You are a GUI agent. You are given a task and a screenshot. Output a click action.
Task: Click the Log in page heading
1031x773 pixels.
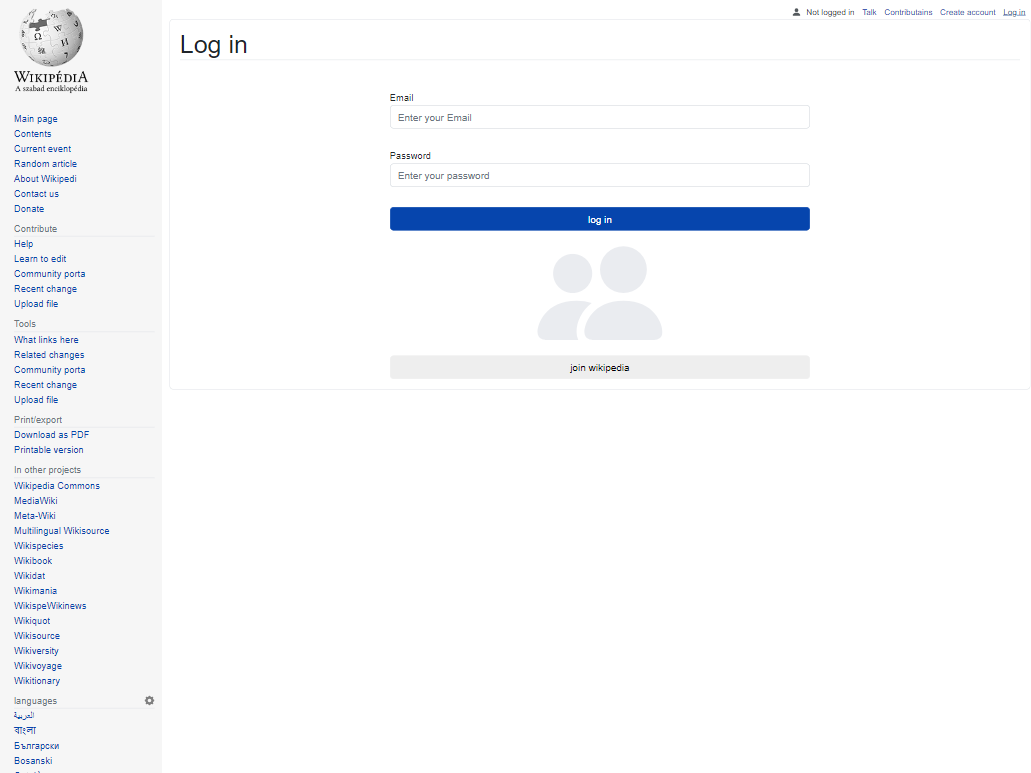tap(214, 45)
